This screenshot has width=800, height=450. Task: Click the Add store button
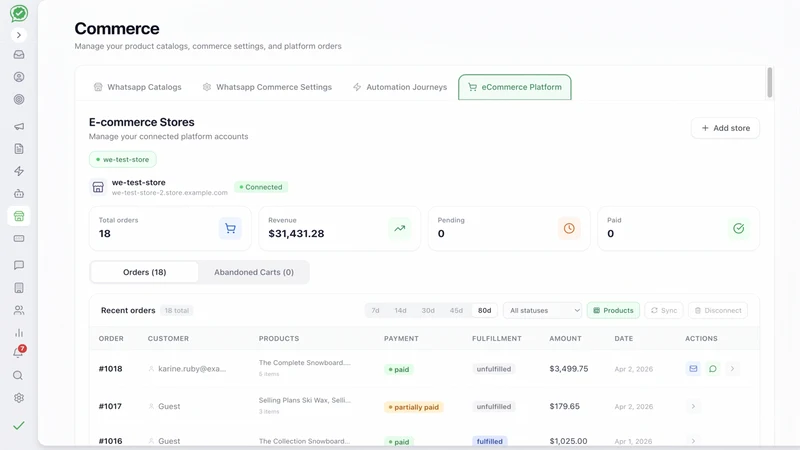[726, 128]
